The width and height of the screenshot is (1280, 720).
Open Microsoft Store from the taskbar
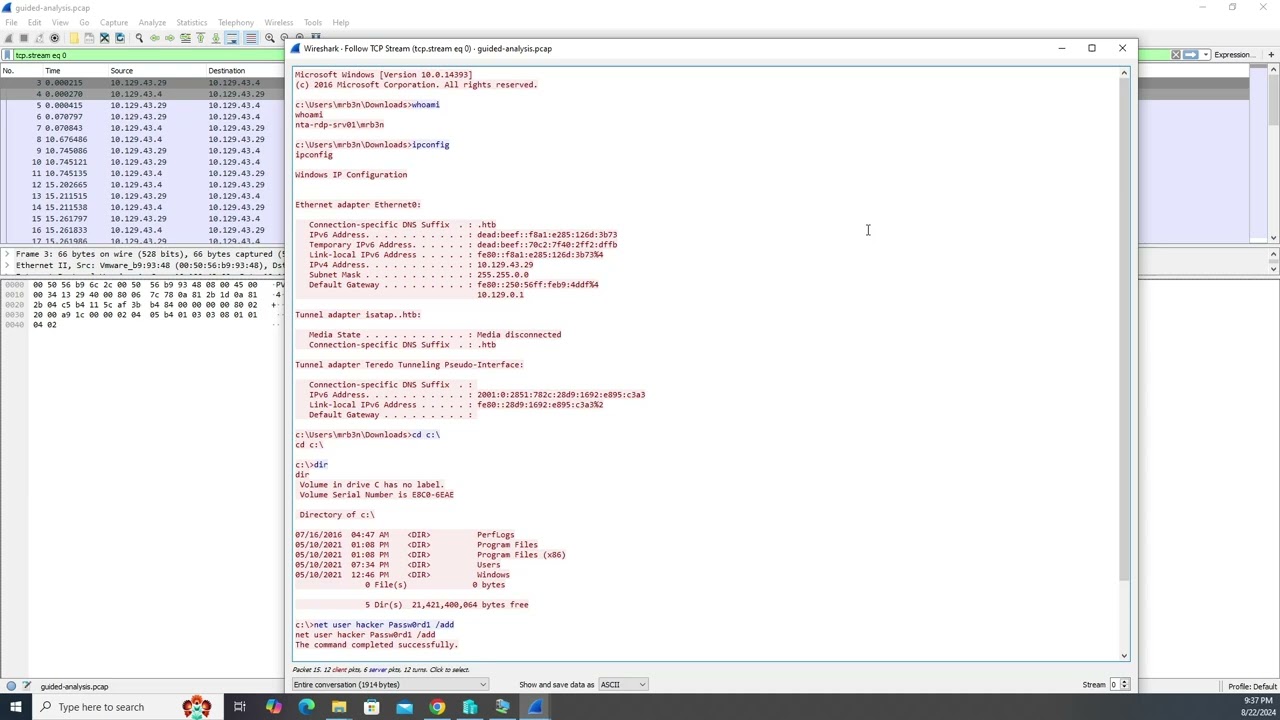tap(372, 707)
